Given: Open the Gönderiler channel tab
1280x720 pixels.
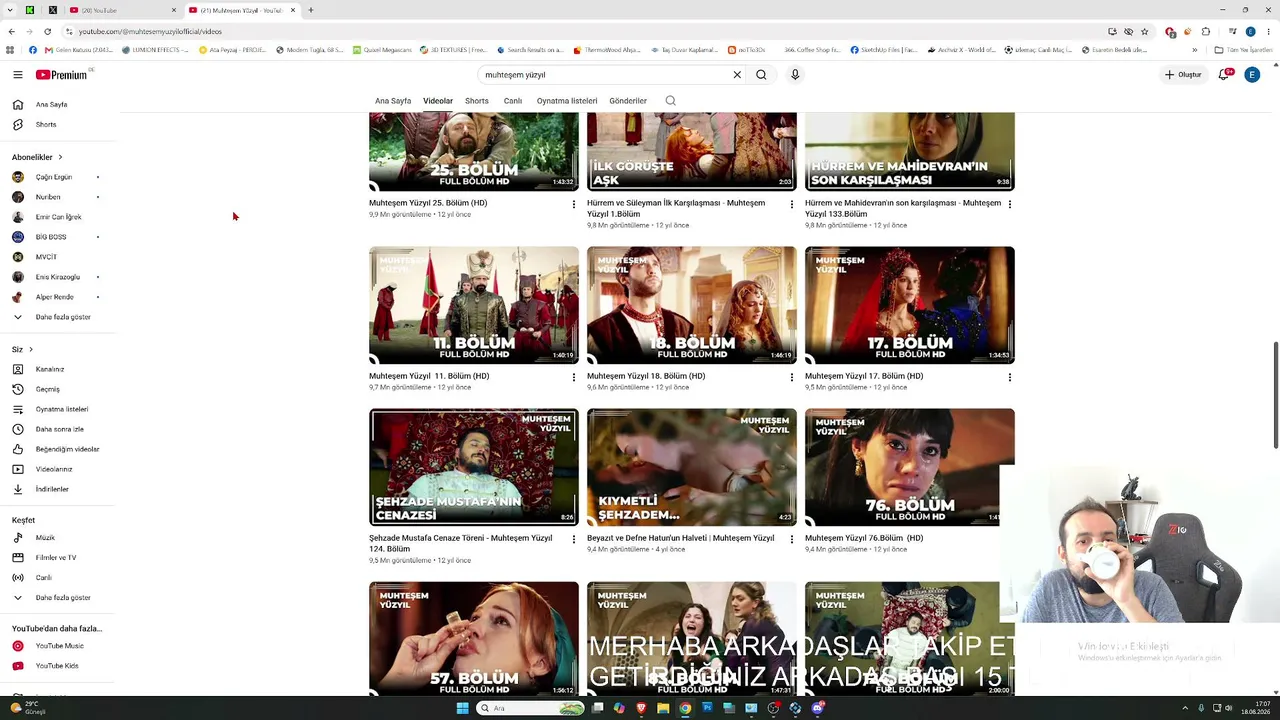Looking at the screenshot, I should (x=628, y=101).
